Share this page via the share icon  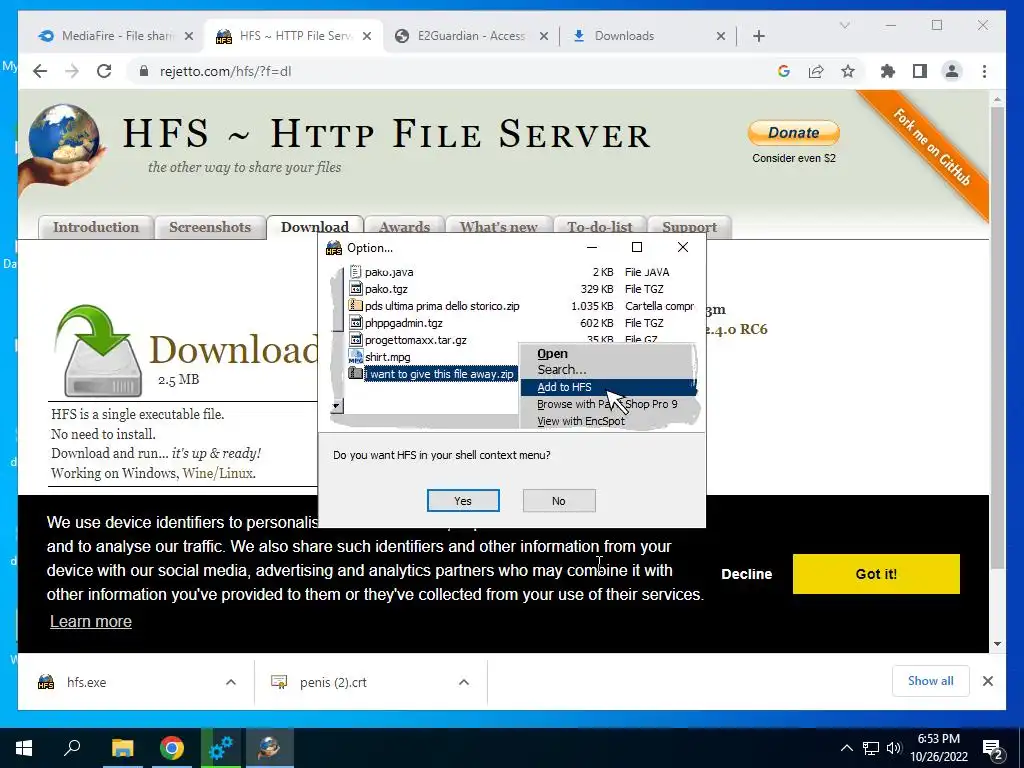[816, 71]
